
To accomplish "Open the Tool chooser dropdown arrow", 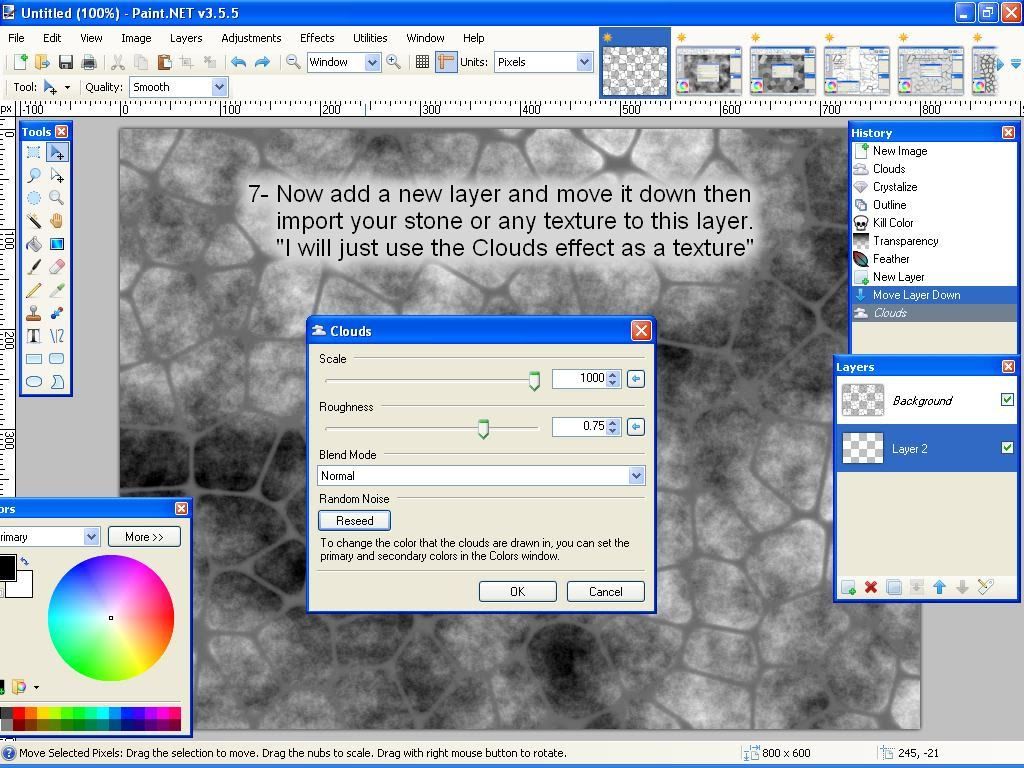I will click(x=67, y=87).
